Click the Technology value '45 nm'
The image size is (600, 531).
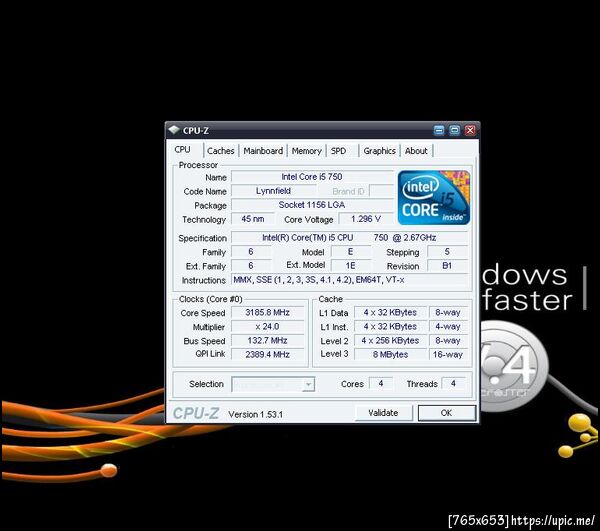pyautogui.click(x=253, y=219)
